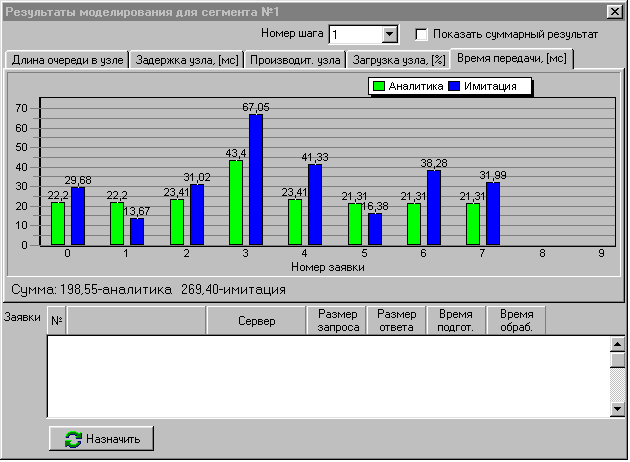Click the blue bar labeled 31,02

197,215
